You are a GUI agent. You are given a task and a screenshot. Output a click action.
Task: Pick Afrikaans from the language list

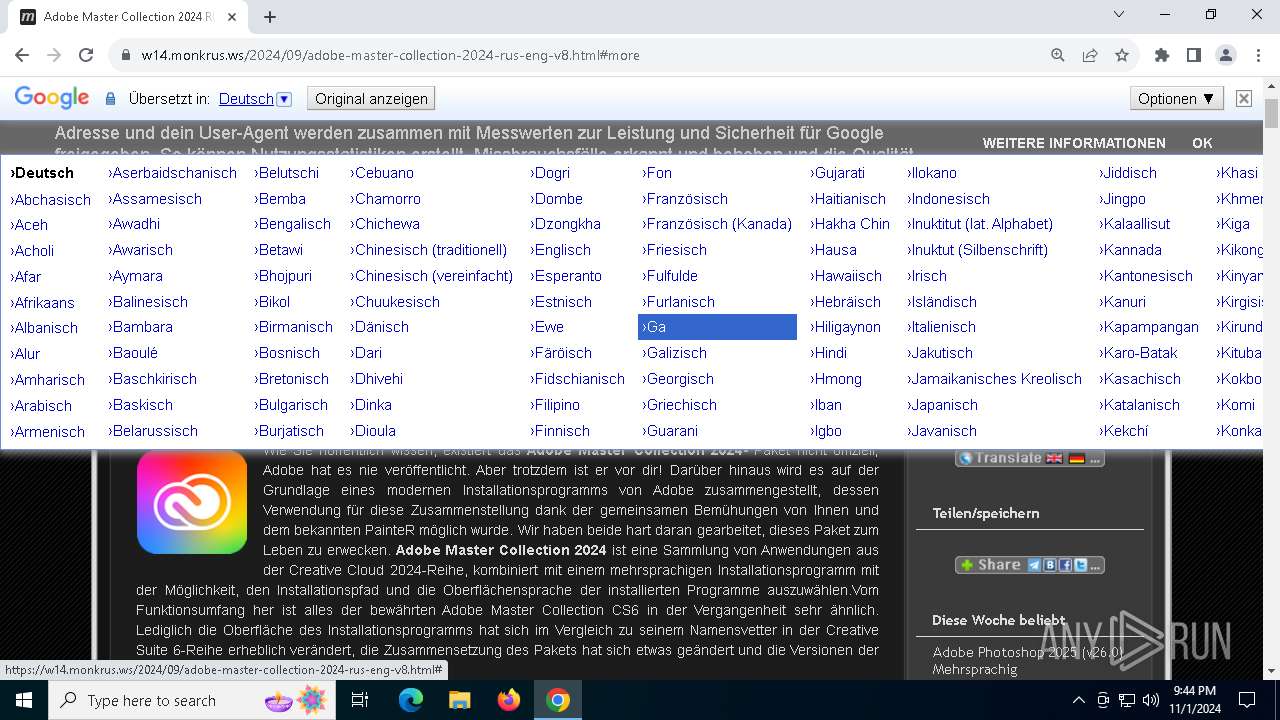(42, 303)
